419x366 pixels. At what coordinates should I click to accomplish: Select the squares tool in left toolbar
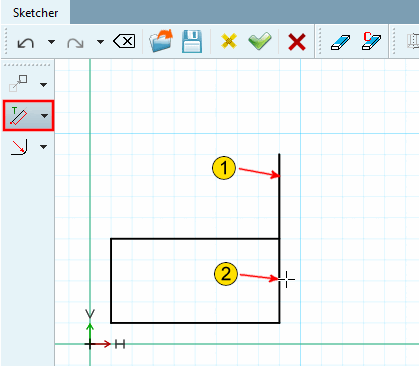pyautogui.click(x=18, y=83)
